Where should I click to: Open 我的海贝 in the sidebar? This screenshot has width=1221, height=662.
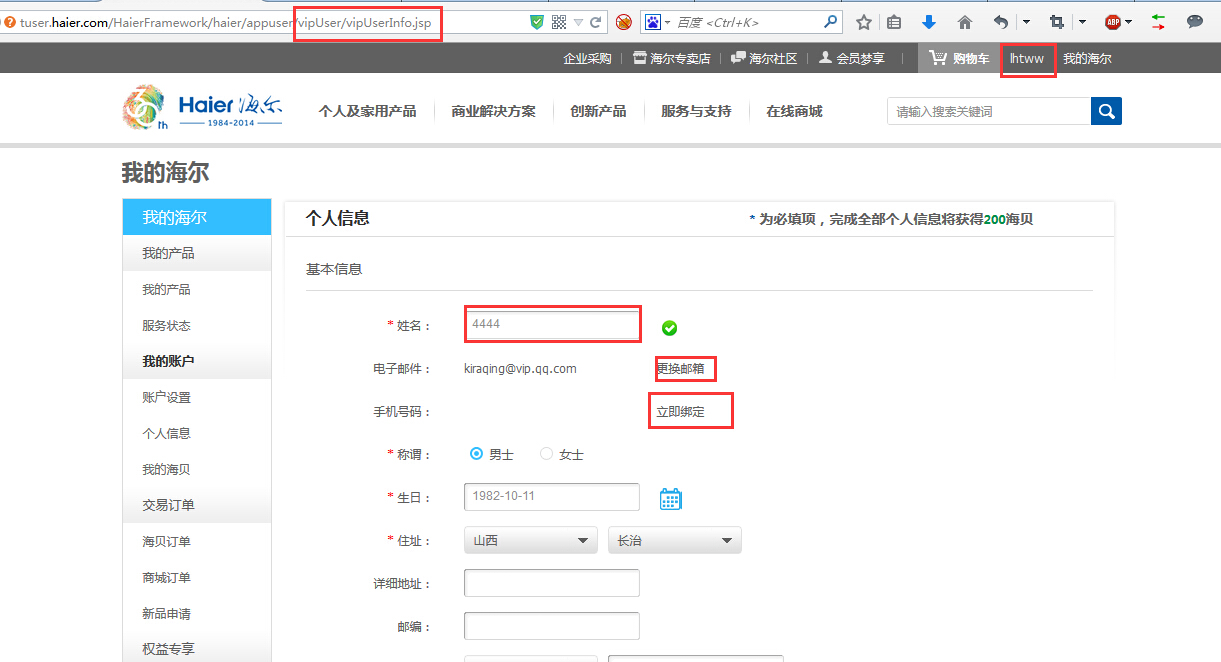click(166, 470)
